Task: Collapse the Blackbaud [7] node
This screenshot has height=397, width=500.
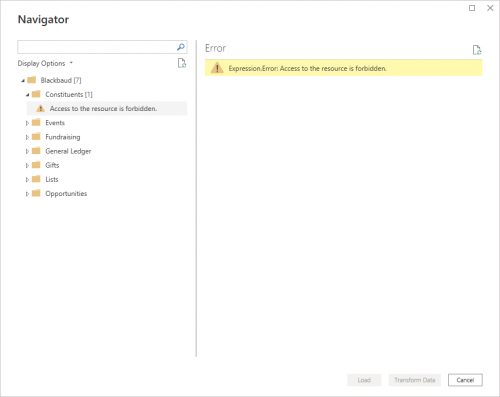Action: [23, 80]
